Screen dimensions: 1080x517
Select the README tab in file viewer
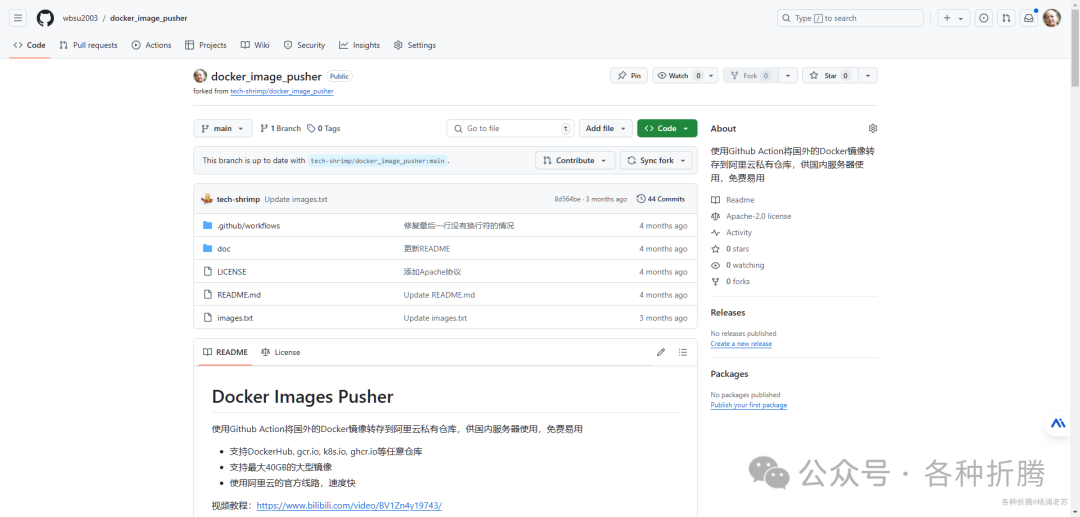coord(225,352)
